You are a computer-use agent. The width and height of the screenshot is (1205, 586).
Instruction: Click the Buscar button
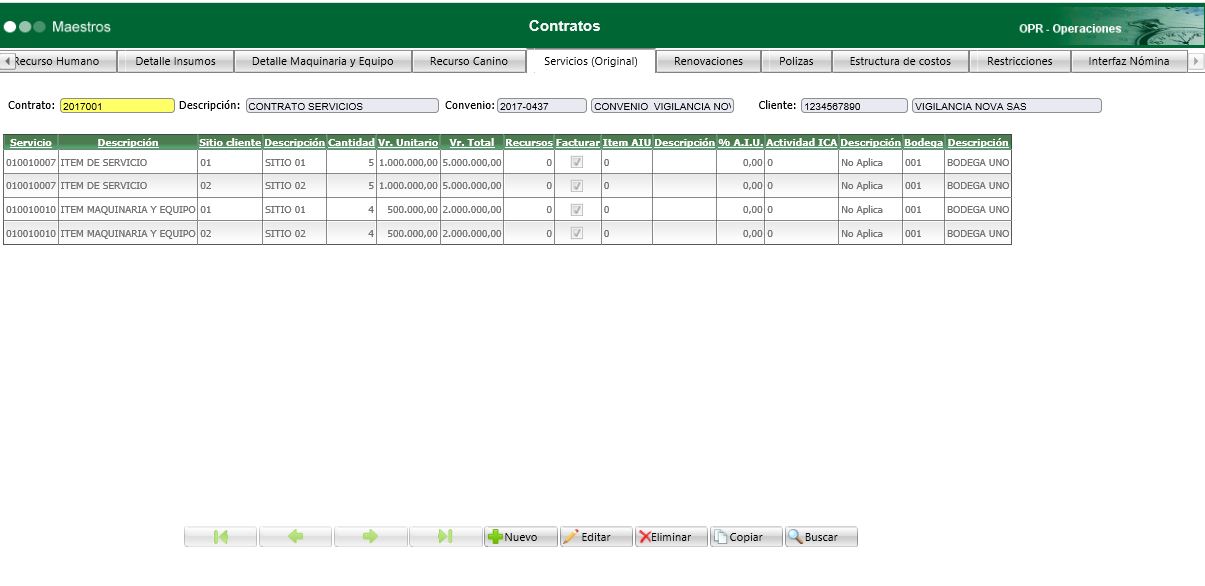[x=821, y=537]
